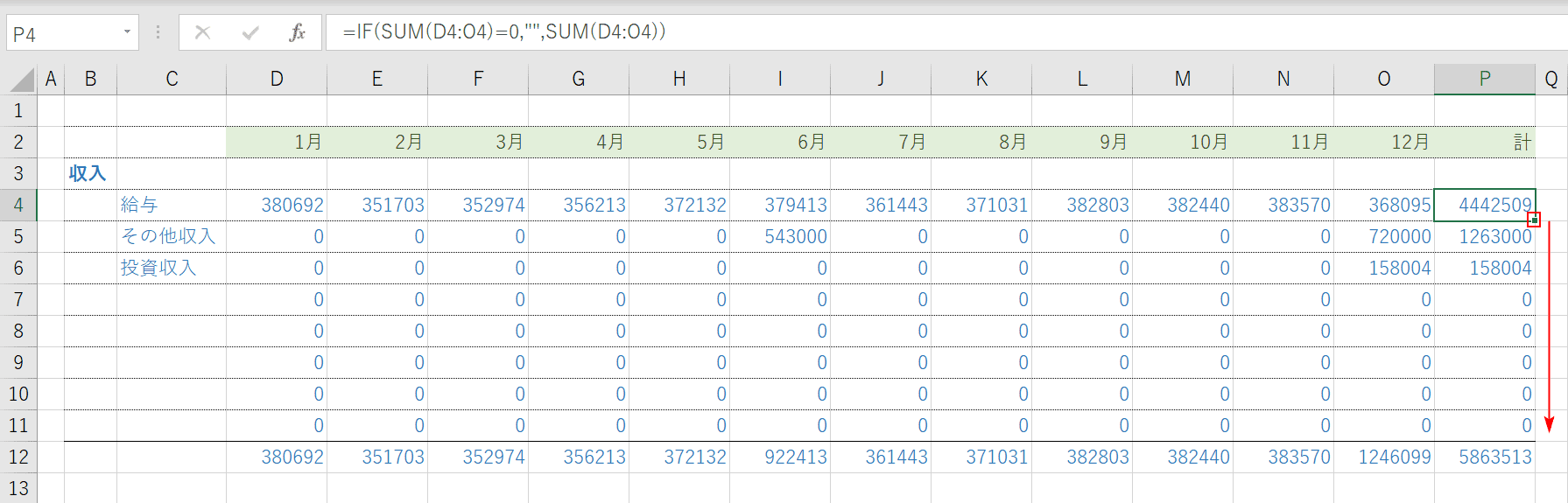Select column A header
This screenshot has height=503, width=1568.
(x=51, y=79)
